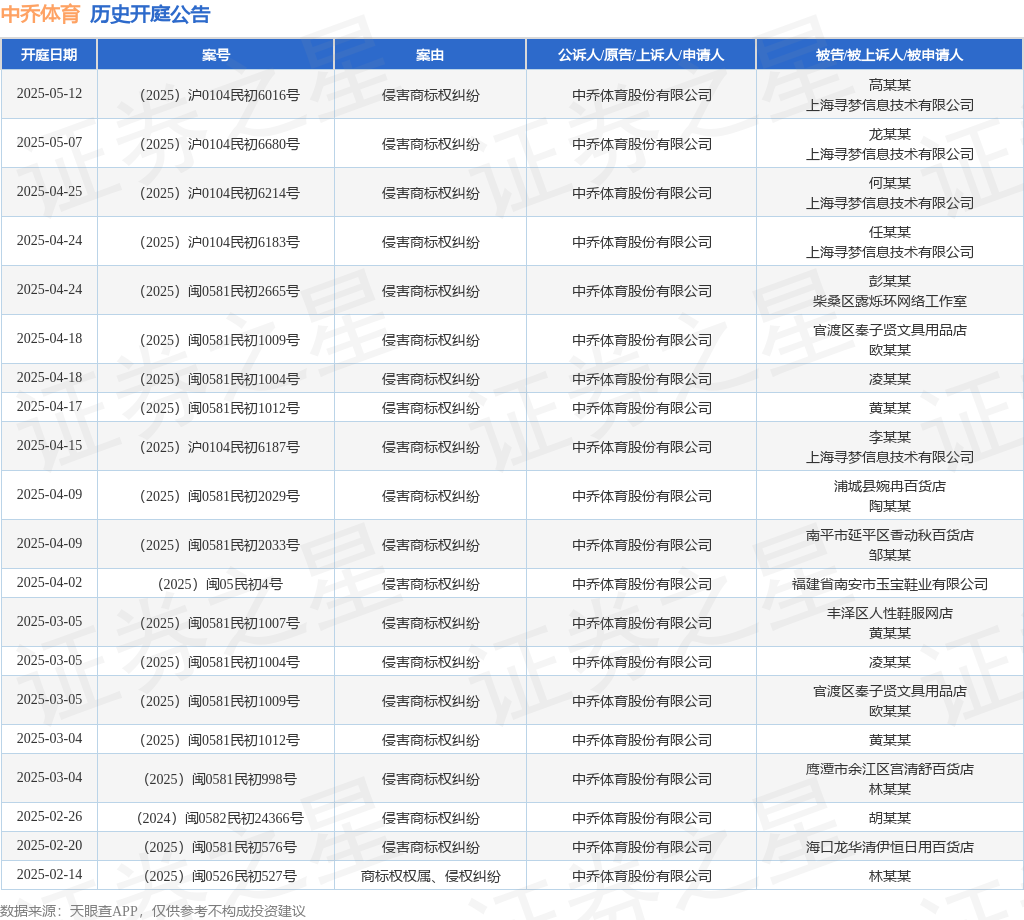Screen dimensions: 1024x920
Task: Click defendant name 胡某某
Action: [x=889, y=818]
